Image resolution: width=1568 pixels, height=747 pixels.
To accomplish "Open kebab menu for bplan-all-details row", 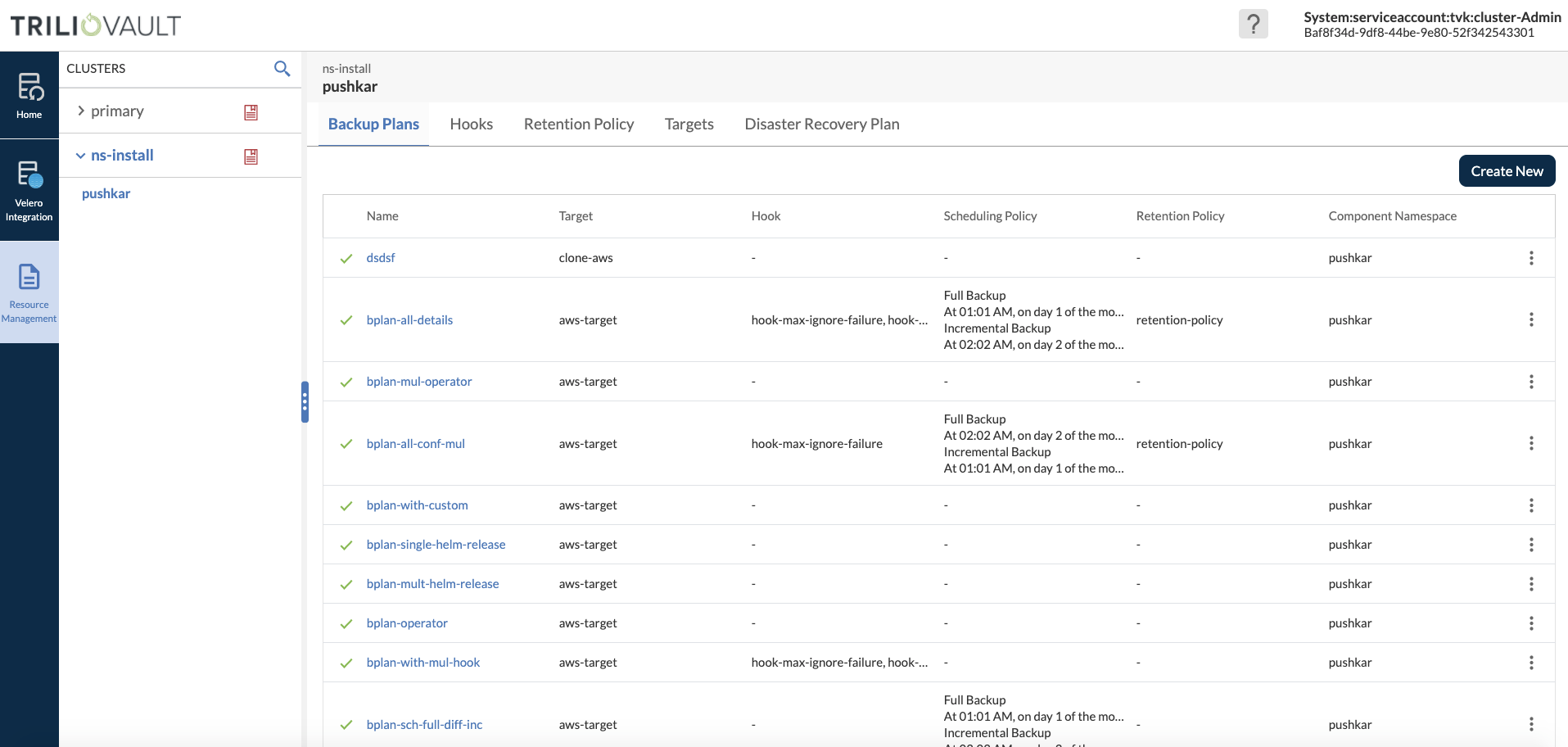I will [1530, 320].
